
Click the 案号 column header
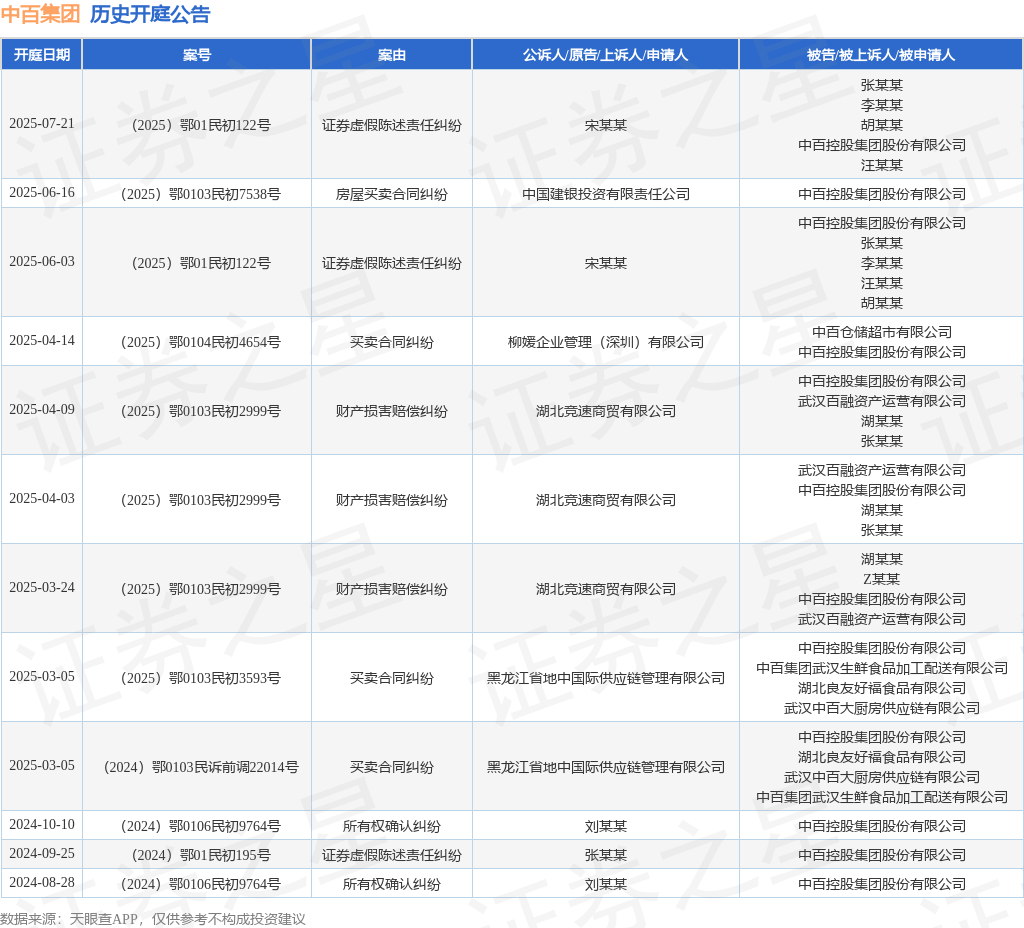[197, 55]
